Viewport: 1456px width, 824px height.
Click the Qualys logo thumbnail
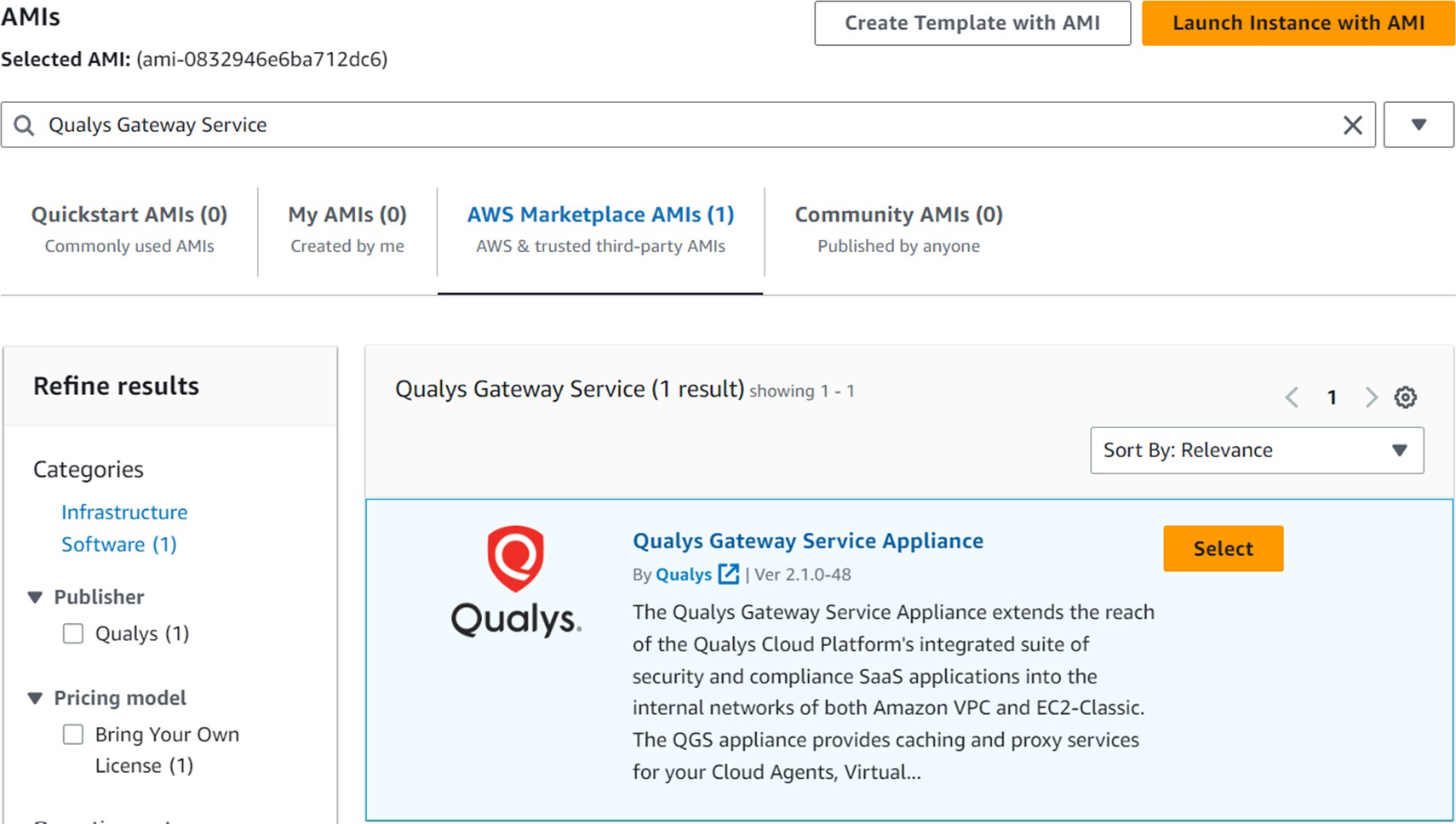point(516,581)
